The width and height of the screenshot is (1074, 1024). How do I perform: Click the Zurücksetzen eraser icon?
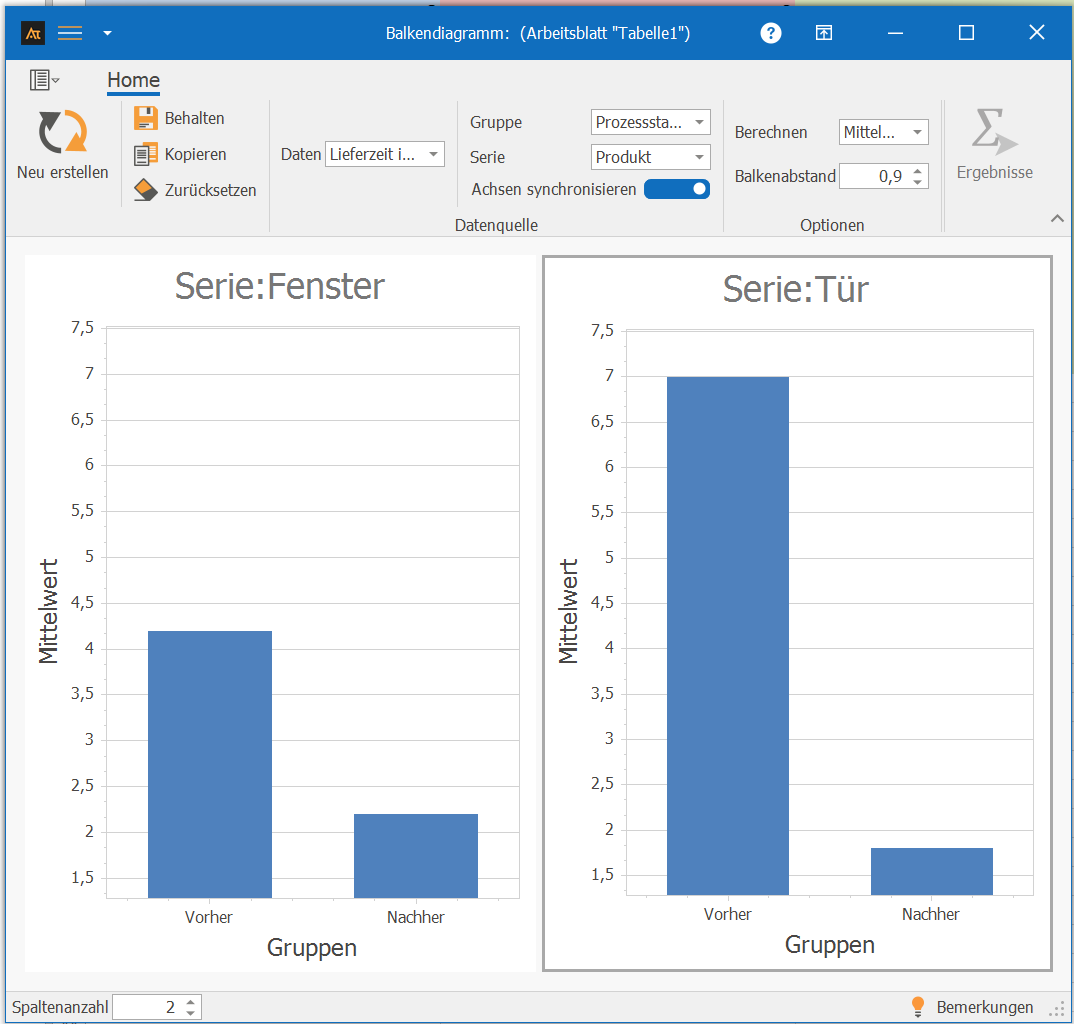(x=146, y=190)
